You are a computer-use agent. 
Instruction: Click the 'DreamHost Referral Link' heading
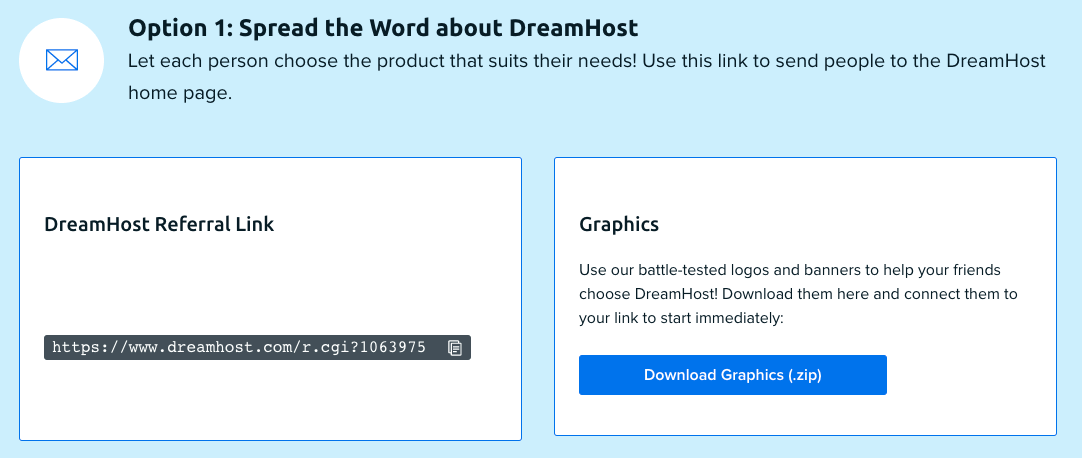159,224
